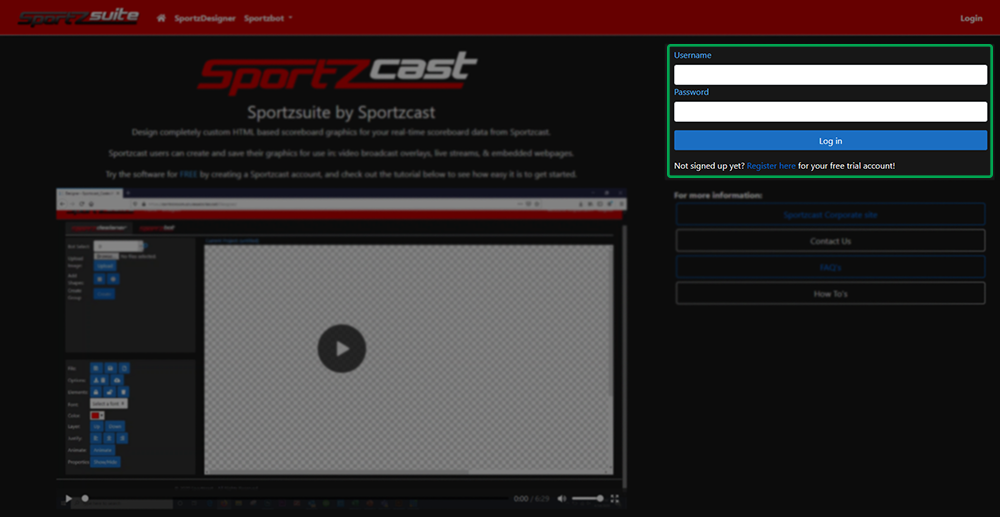Start the tutorial with the large play button
1000x517 pixels.
coord(342,349)
